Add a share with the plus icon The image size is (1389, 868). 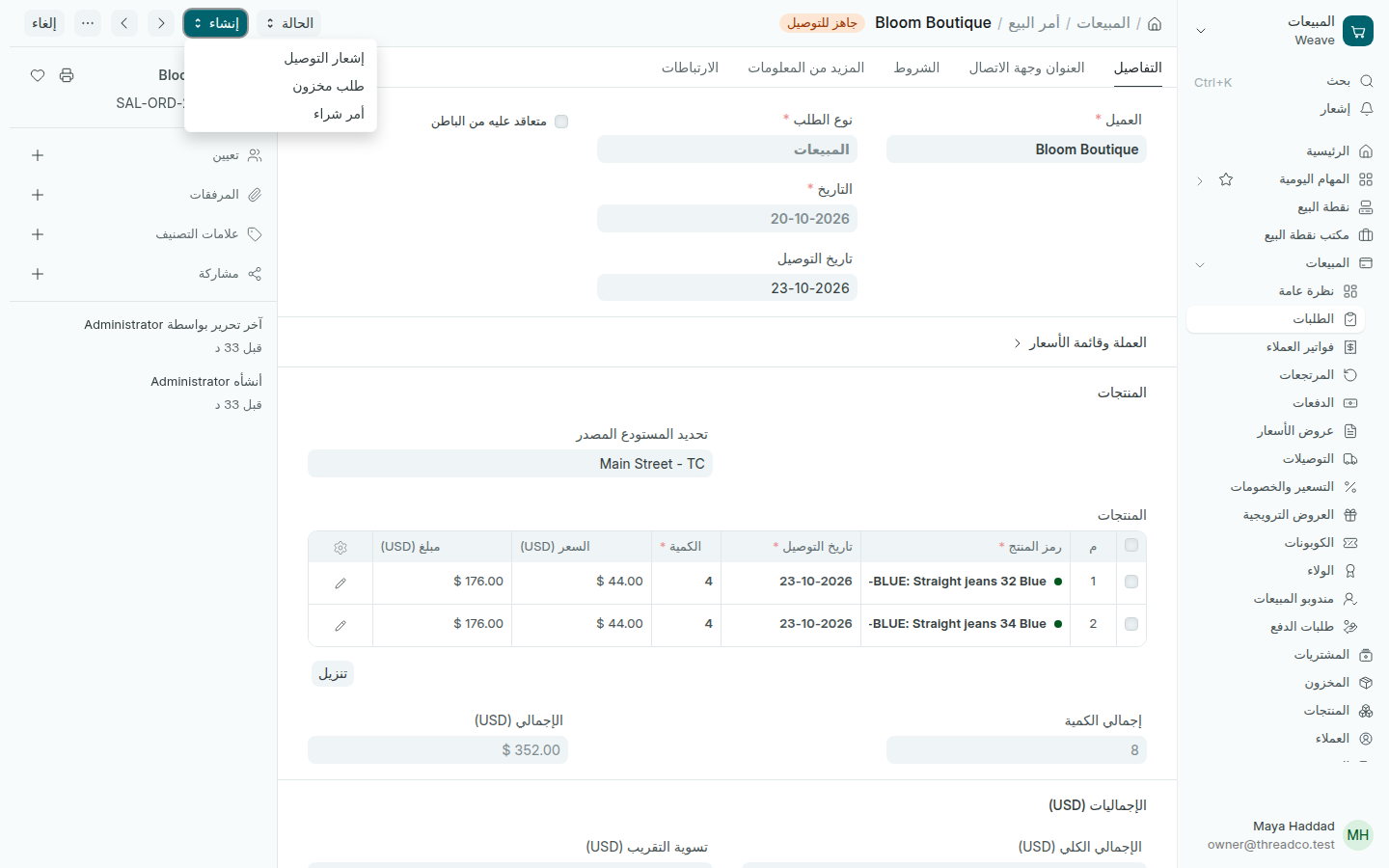click(x=38, y=274)
